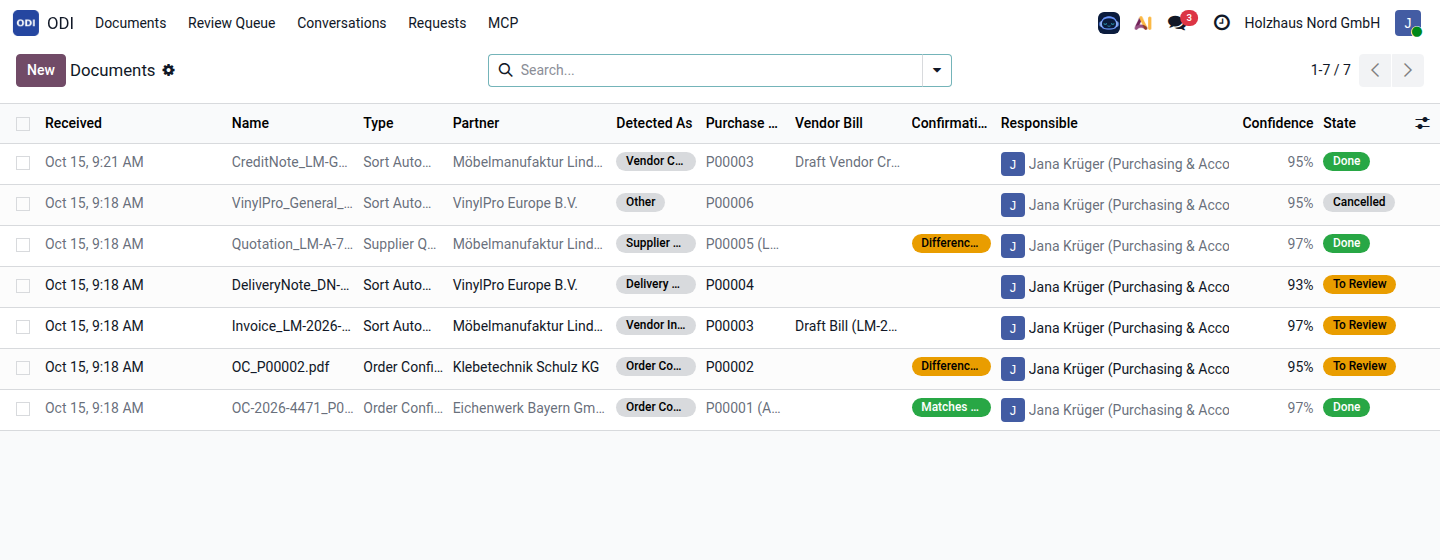Viewport: 1440px width, 560px height.
Task: Go to previous page arrow
Action: [1375, 70]
